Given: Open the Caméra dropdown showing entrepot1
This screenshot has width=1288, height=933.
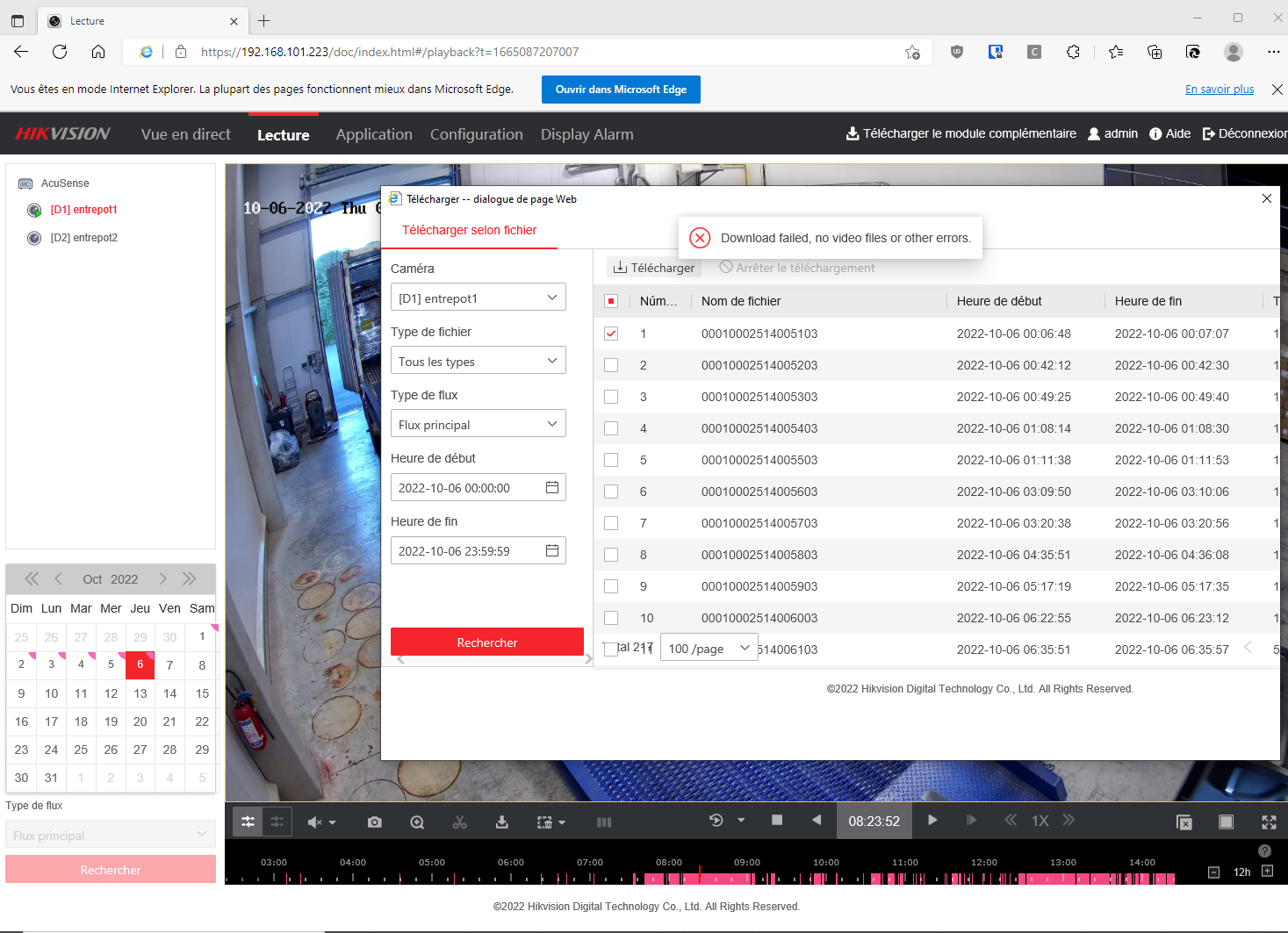Looking at the screenshot, I should pos(478,298).
